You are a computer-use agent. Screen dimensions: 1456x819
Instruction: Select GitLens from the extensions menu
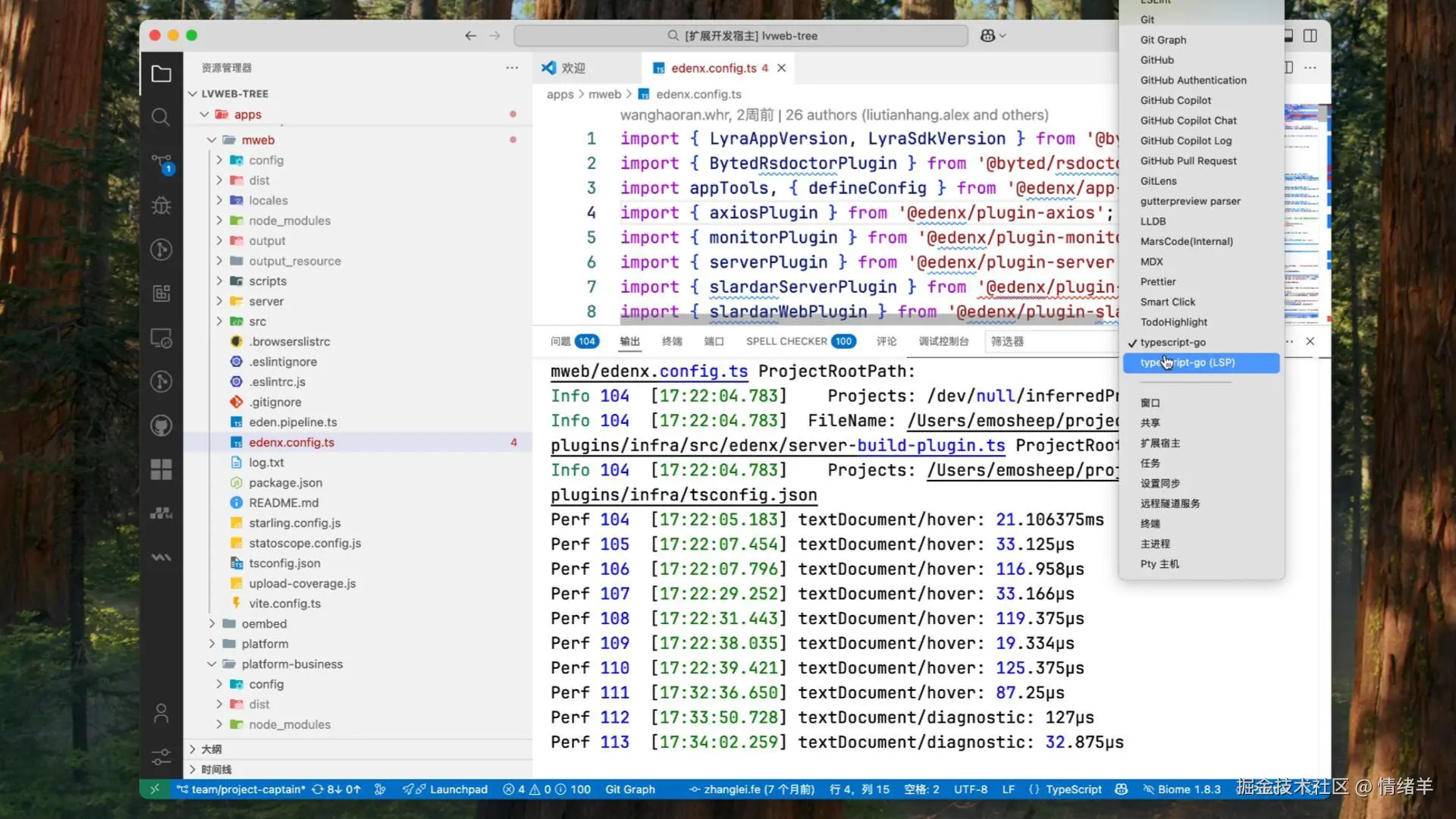[1159, 180]
